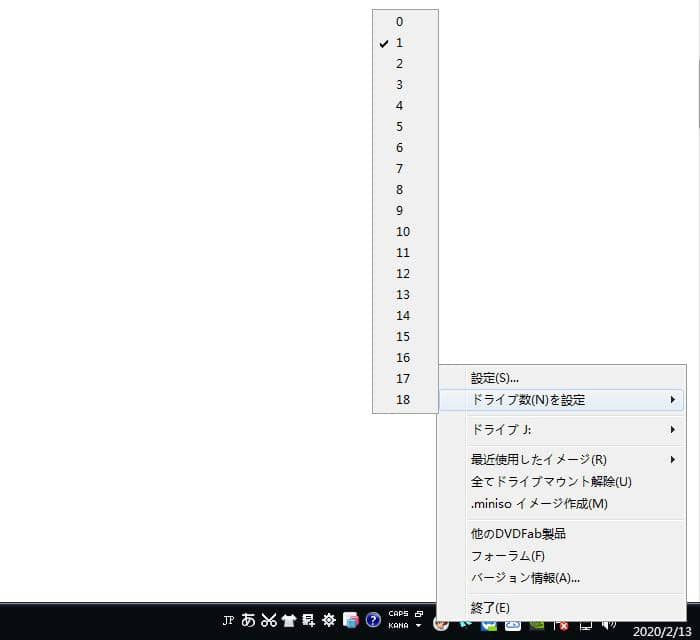This screenshot has height=640, width=700.
Task: Set drive count to 8
Action: tap(405, 190)
